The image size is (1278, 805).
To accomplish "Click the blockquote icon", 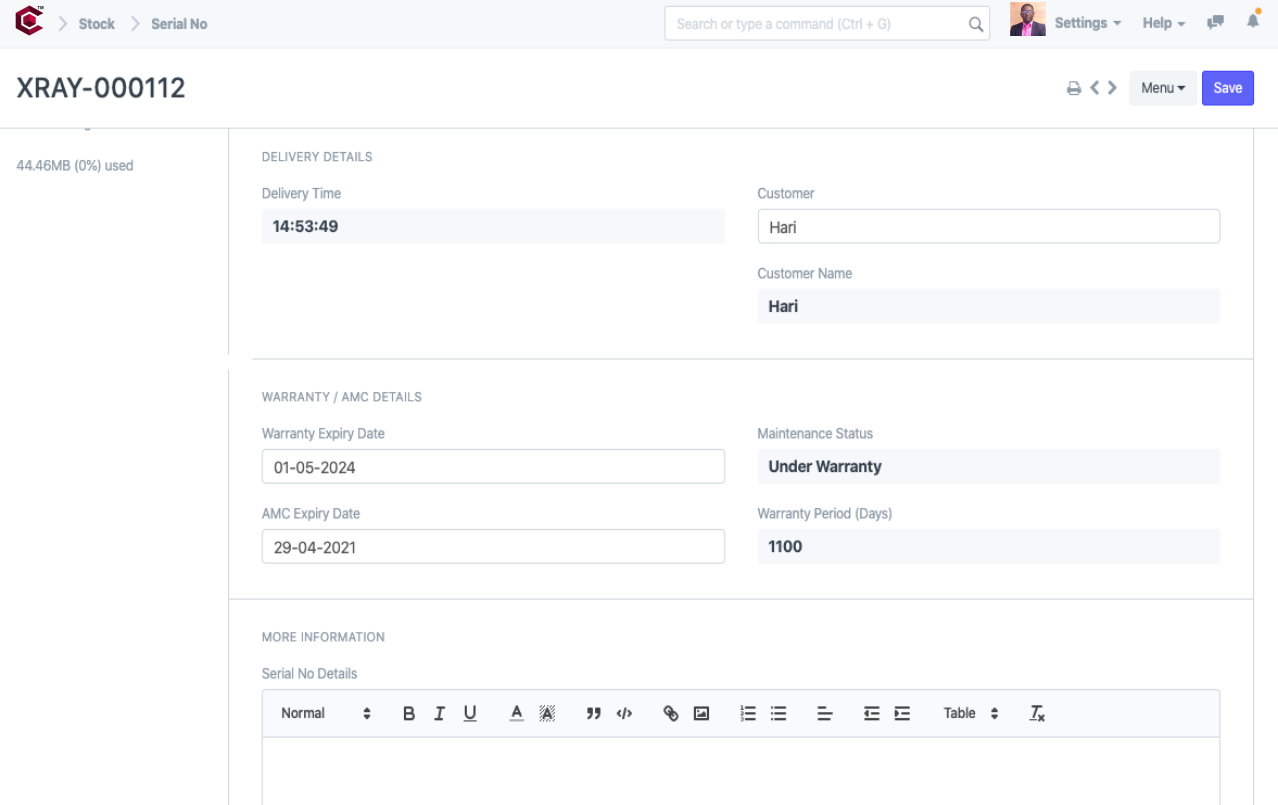I will coord(593,713).
